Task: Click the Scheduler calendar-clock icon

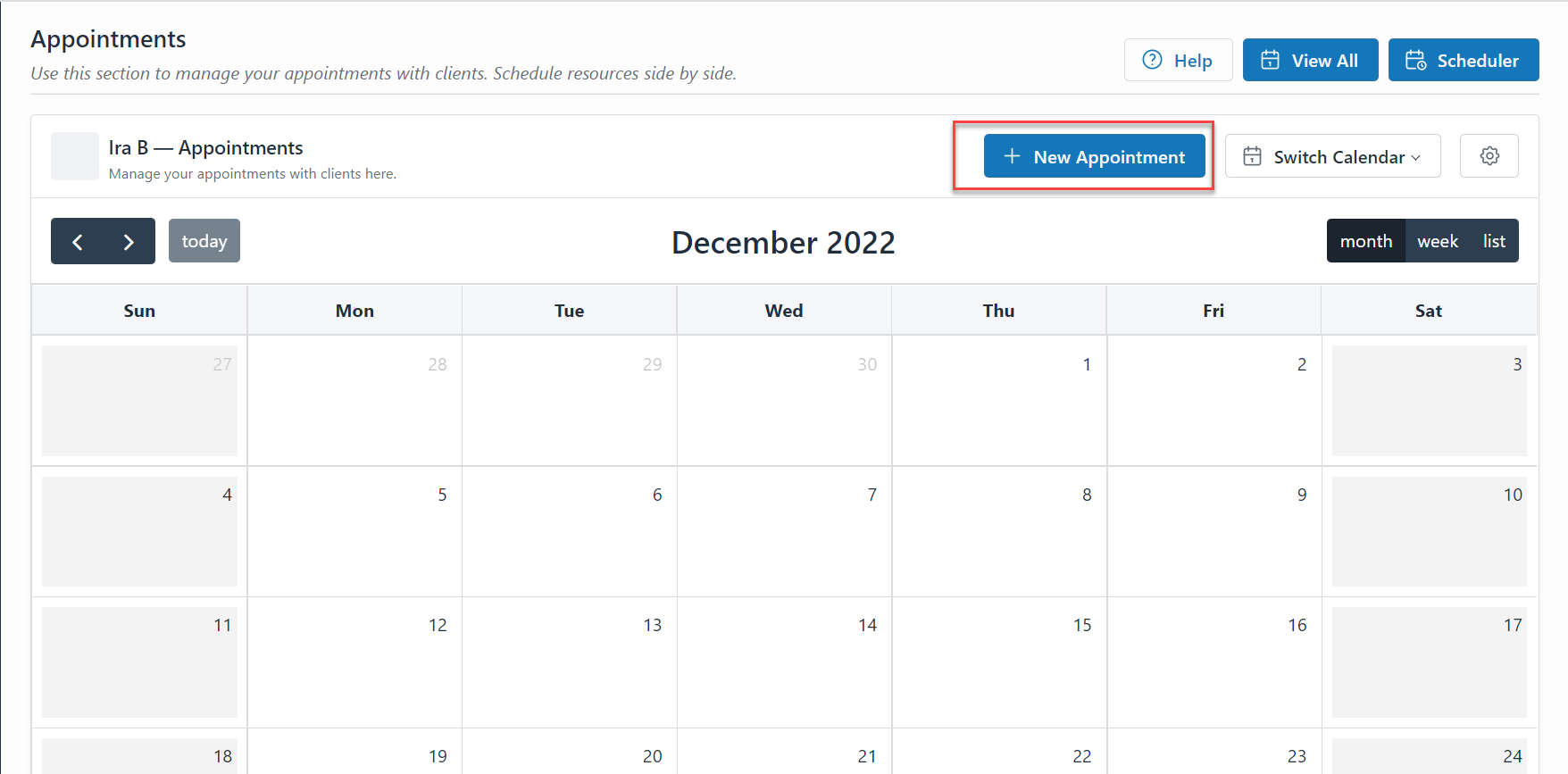Action: (1415, 60)
